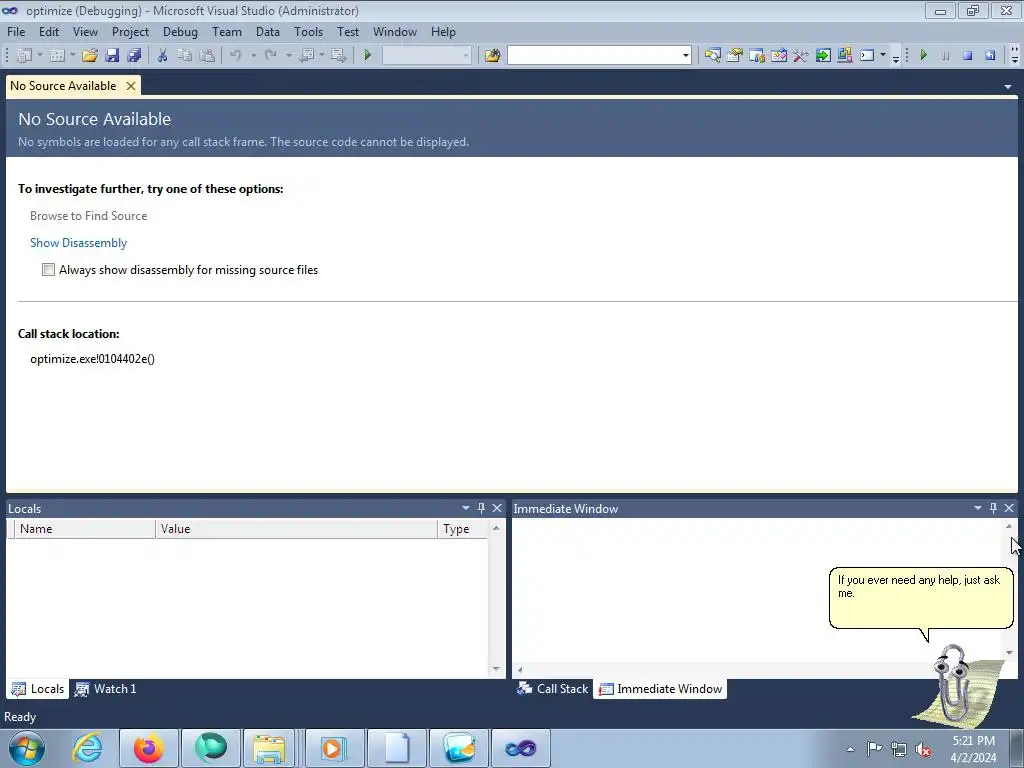
Task: Open the Properties Window toolbar icon
Action: coord(735,56)
